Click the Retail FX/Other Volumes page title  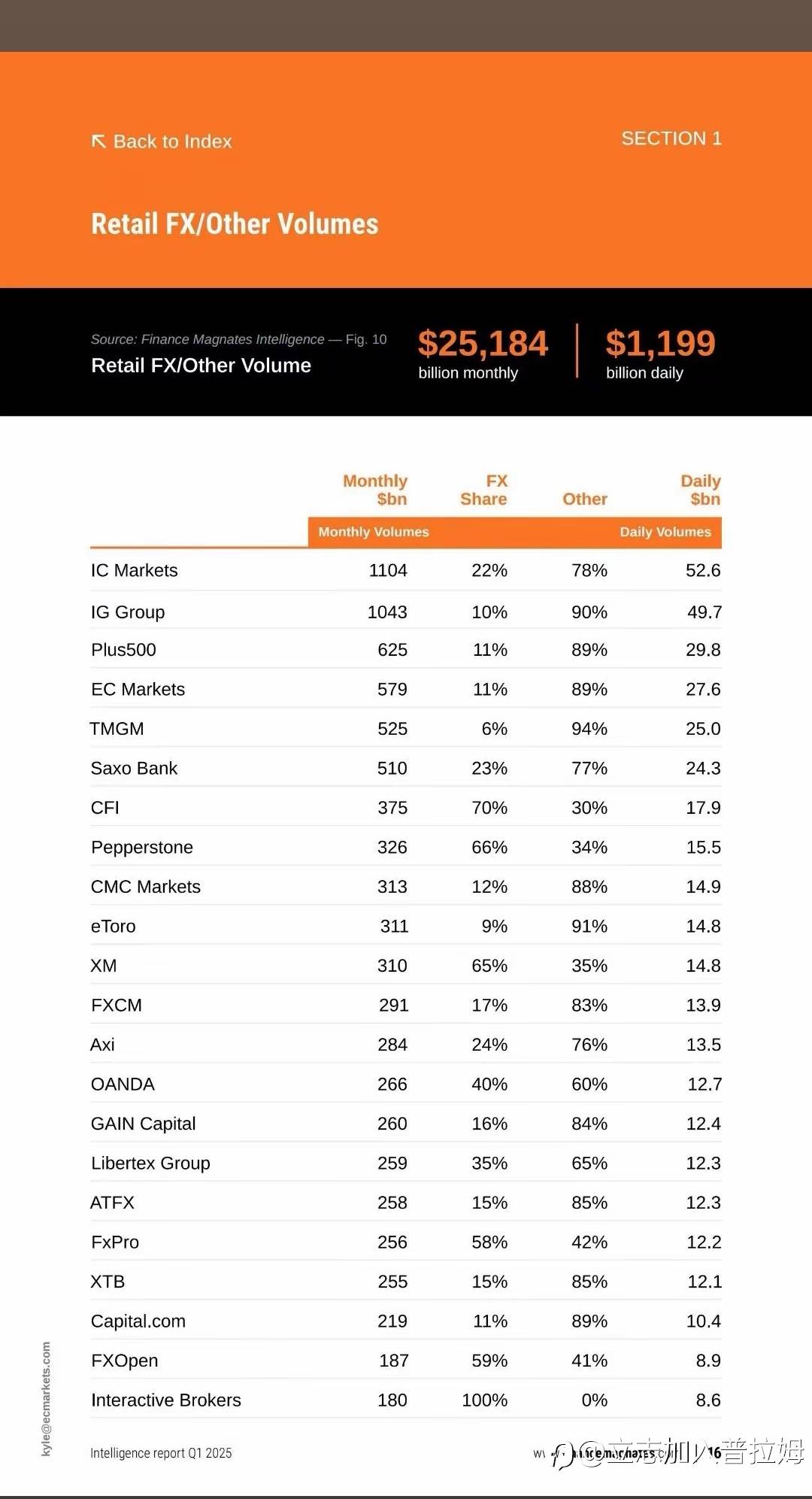[235, 224]
